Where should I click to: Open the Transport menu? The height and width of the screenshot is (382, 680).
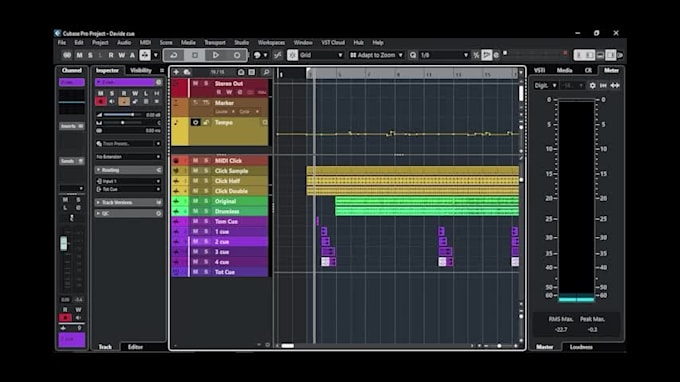[215, 42]
